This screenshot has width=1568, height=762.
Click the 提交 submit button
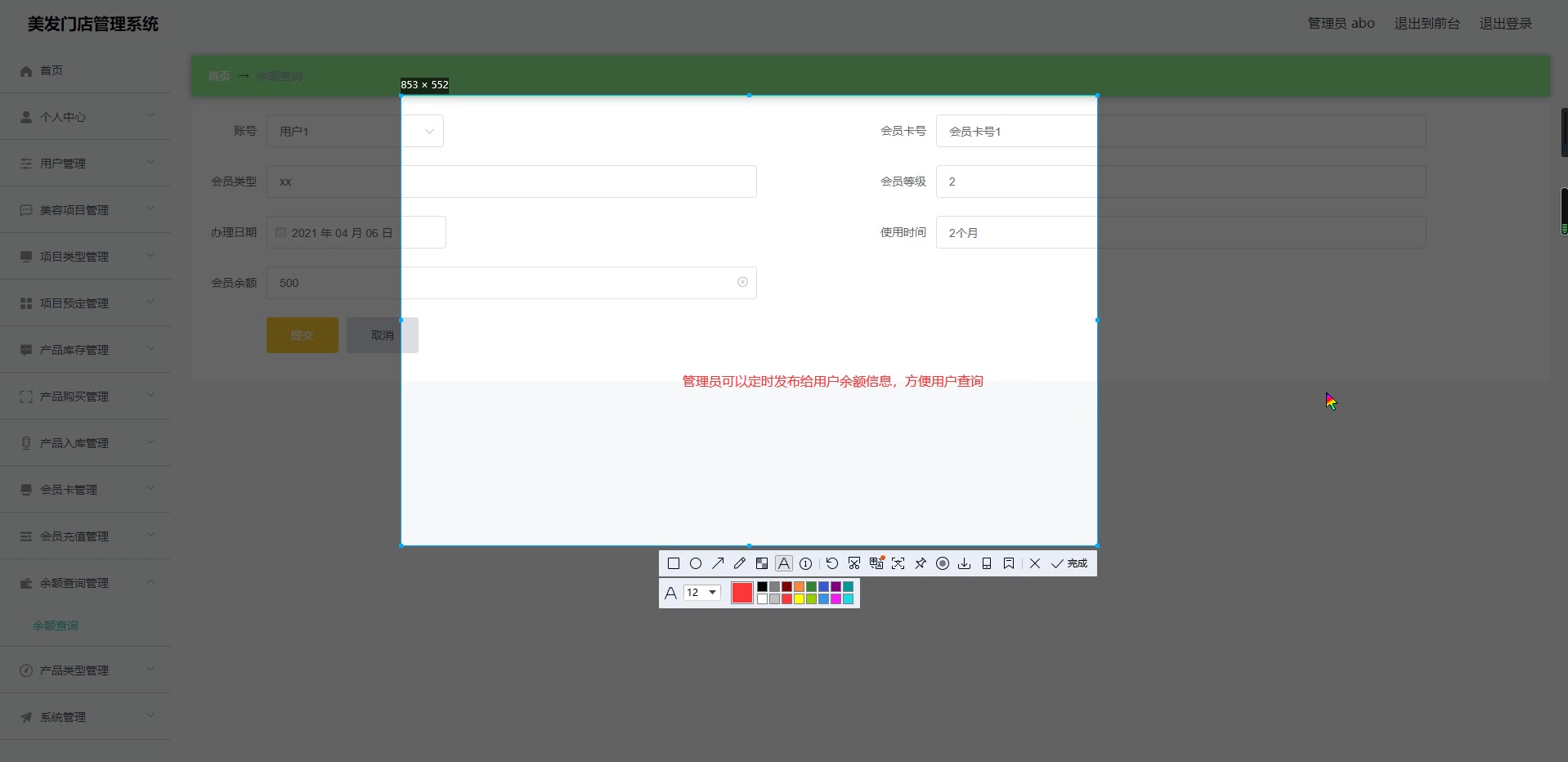(302, 335)
